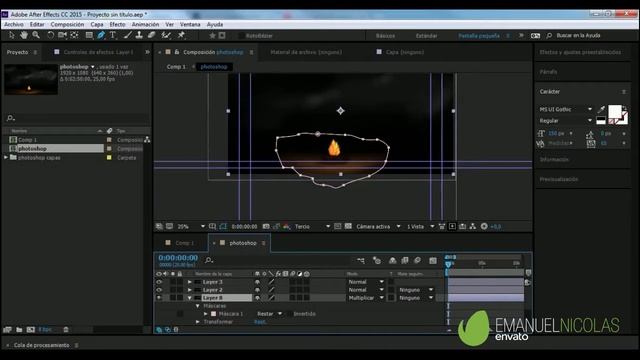Click the trash delete icon in Project panel
Screen dimensions: 640x360
(x=66, y=329)
